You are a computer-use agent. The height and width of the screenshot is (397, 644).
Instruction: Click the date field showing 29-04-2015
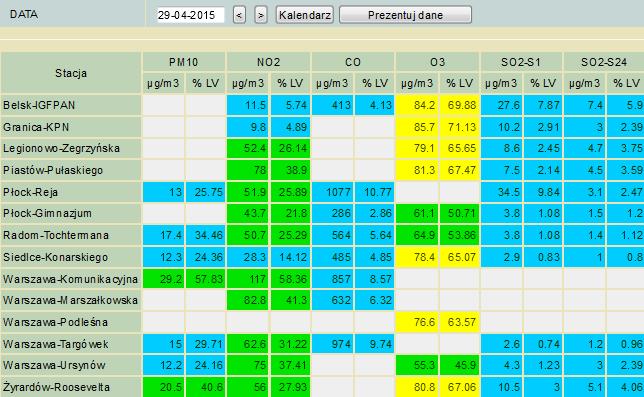(x=191, y=15)
